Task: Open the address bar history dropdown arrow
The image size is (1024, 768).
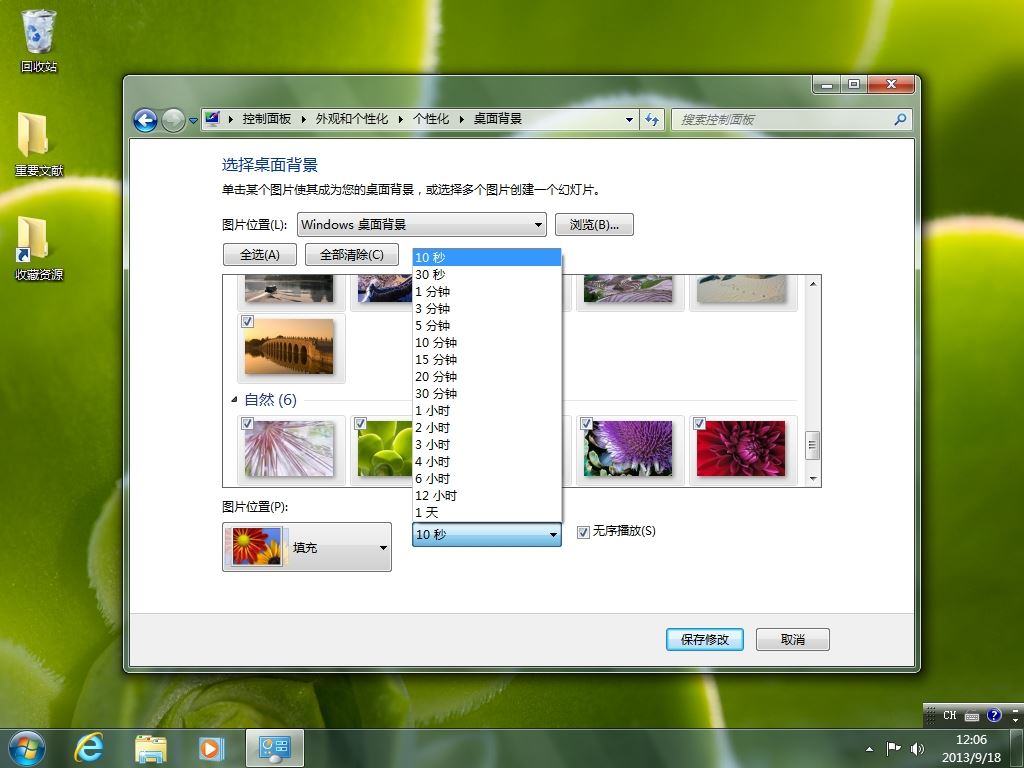Action: coord(629,120)
